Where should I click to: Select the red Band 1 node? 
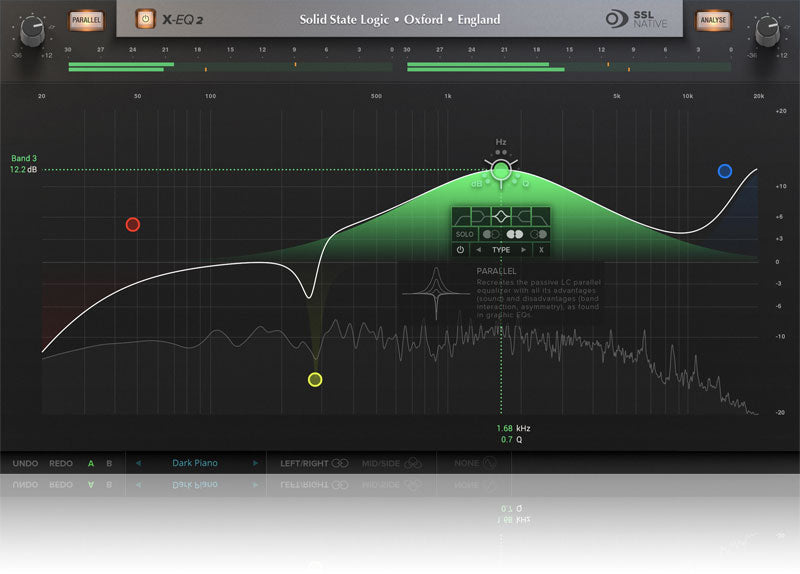pos(133,224)
